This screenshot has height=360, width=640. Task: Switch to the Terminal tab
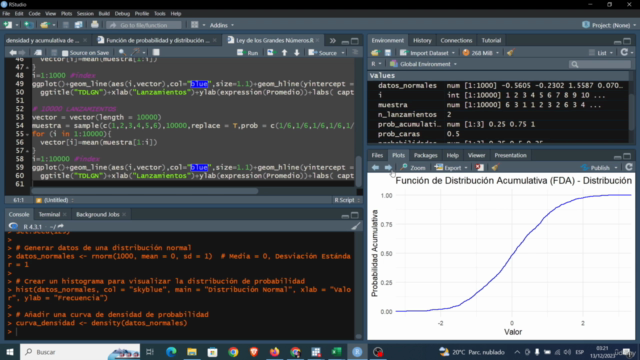point(49,214)
